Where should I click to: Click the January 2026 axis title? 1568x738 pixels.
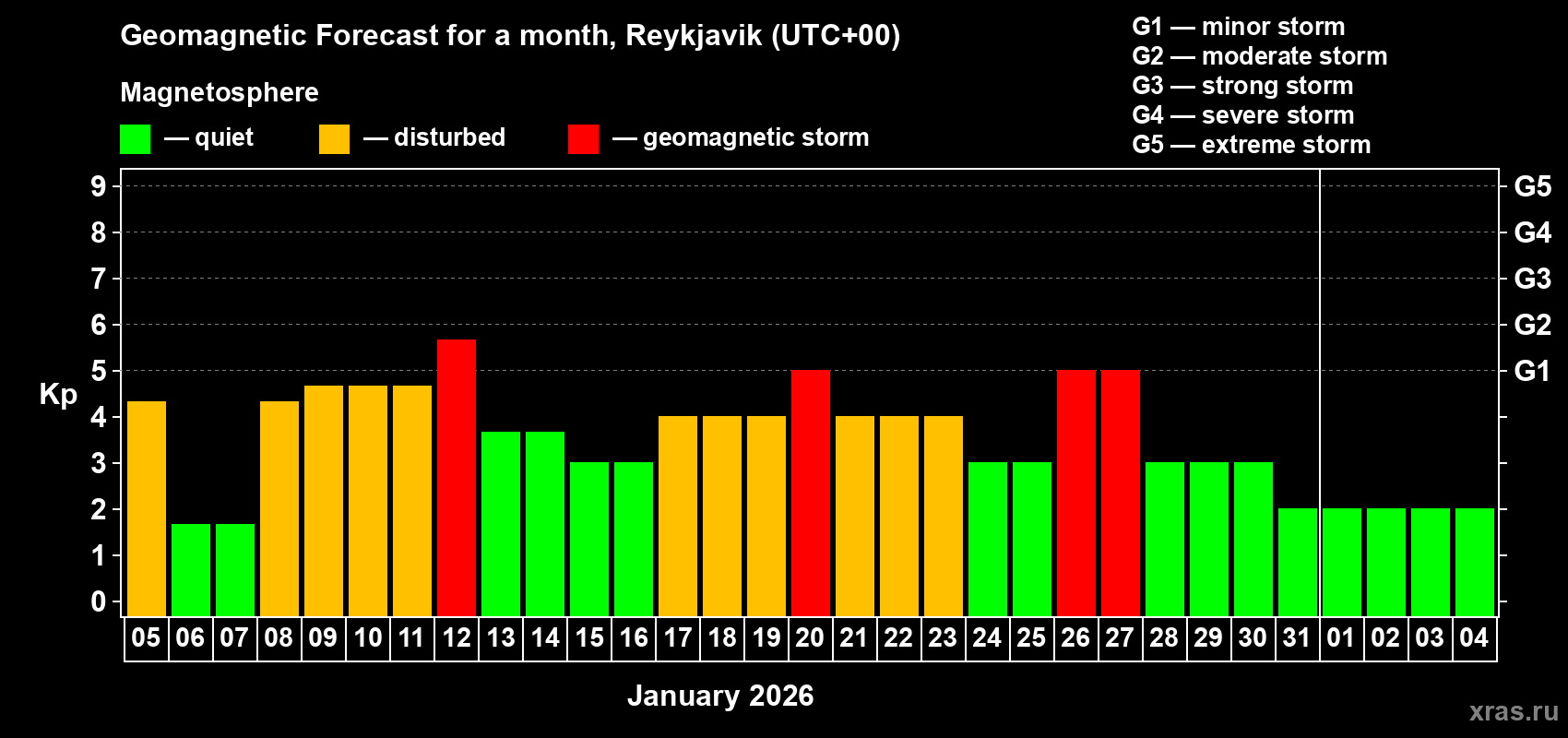720,696
